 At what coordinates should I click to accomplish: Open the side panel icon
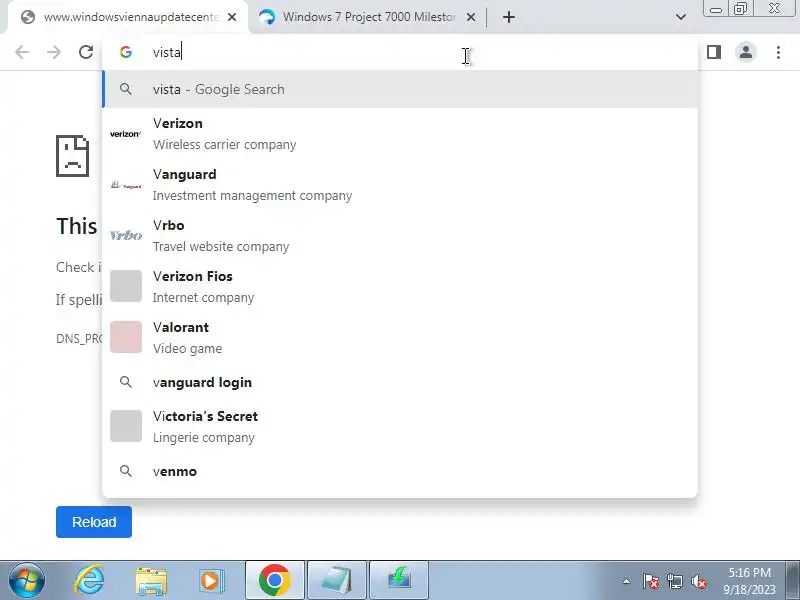click(714, 52)
